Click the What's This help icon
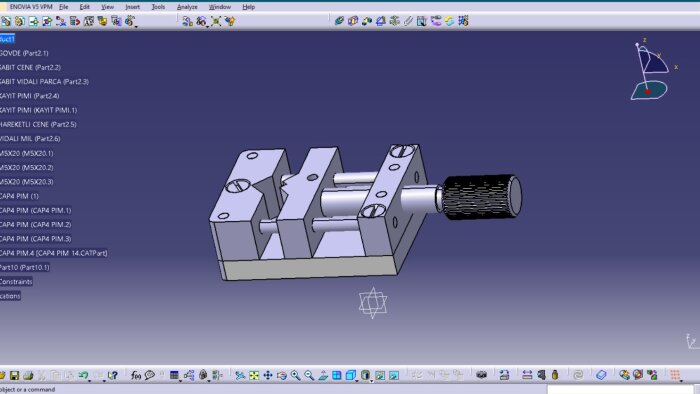This screenshot has height=394, width=700. [x=113, y=375]
